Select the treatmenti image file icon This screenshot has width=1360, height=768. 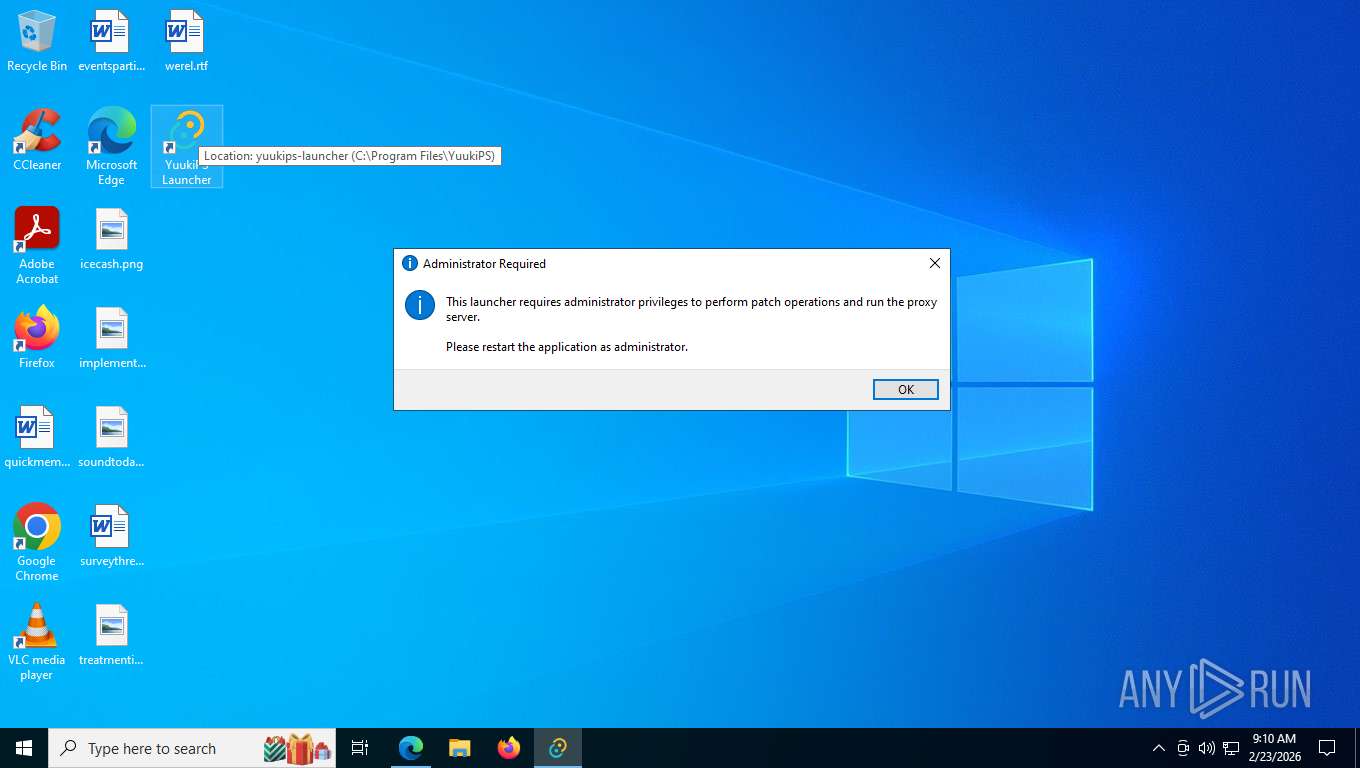[x=111, y=635]
